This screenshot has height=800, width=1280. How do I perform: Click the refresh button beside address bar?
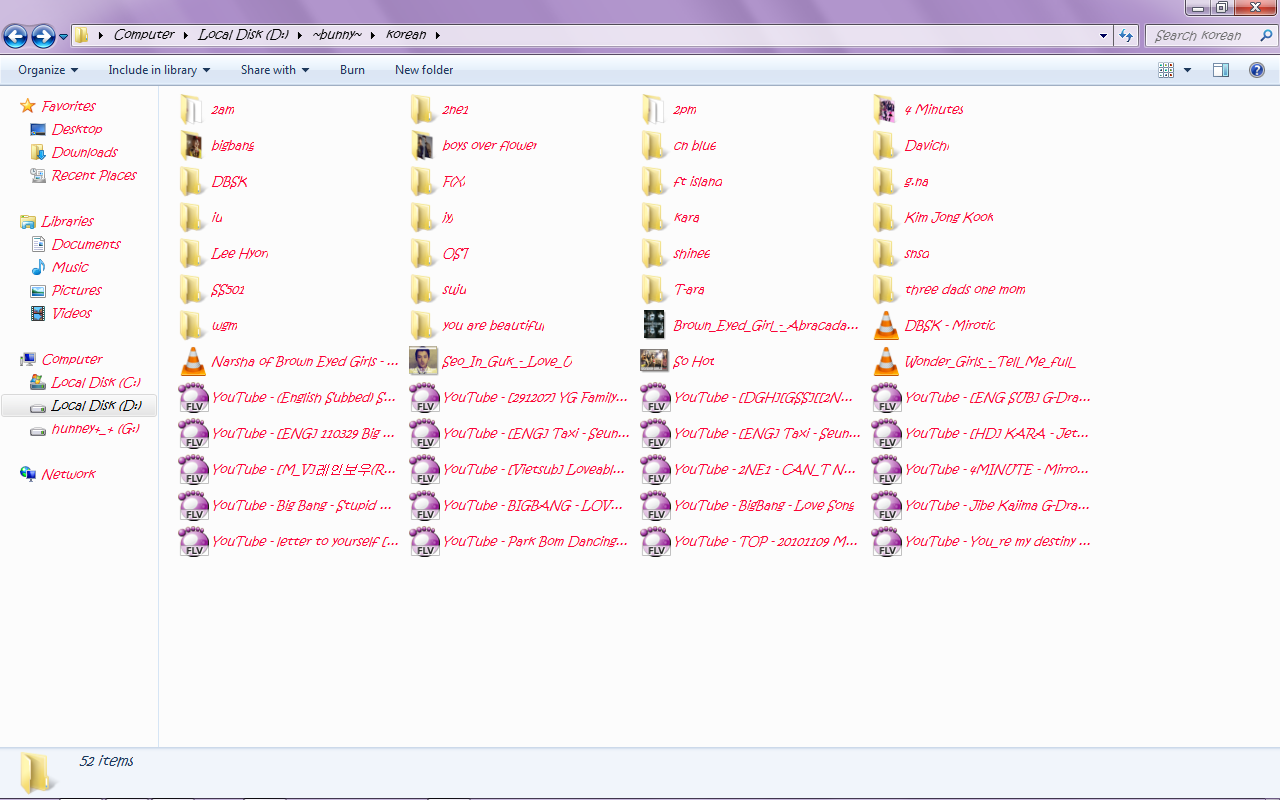click(1127, 35)
